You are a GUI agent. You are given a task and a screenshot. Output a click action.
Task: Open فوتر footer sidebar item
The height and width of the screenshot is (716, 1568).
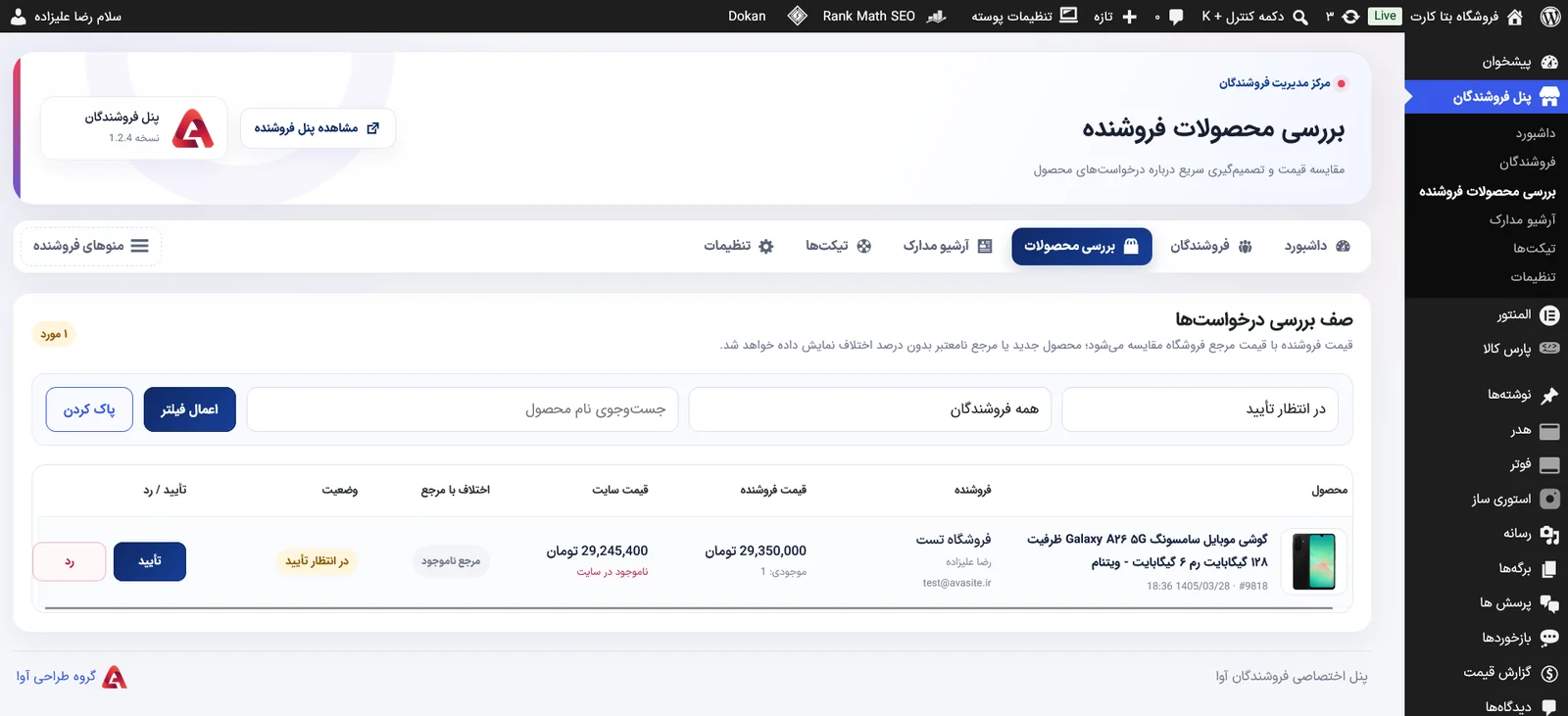[1487, 464]
